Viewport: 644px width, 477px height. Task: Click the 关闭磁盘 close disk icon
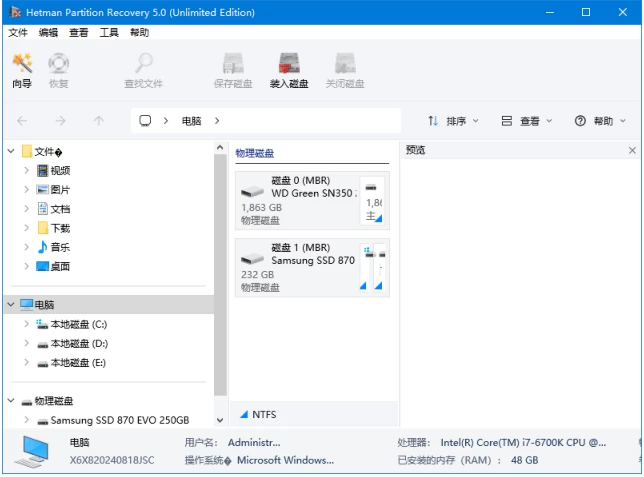(x=345, y=70)
